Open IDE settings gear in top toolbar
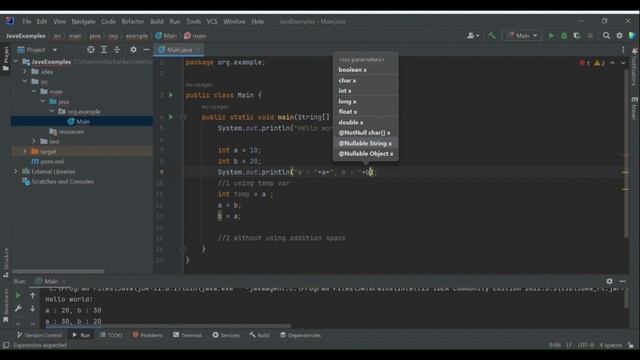The height and width of the screenshot is (360, 640). pyautogui.click(x=620, y=36)
